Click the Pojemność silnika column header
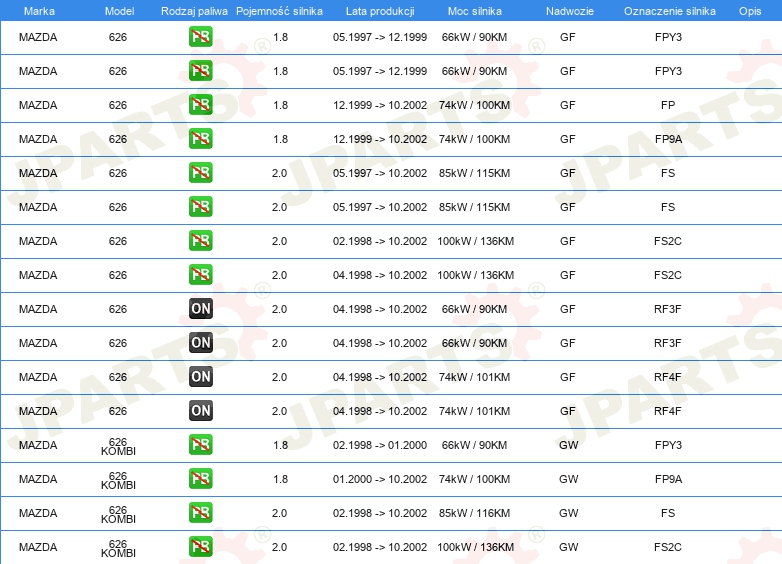This screenshot has height=564, width=782. coord(279,11)
